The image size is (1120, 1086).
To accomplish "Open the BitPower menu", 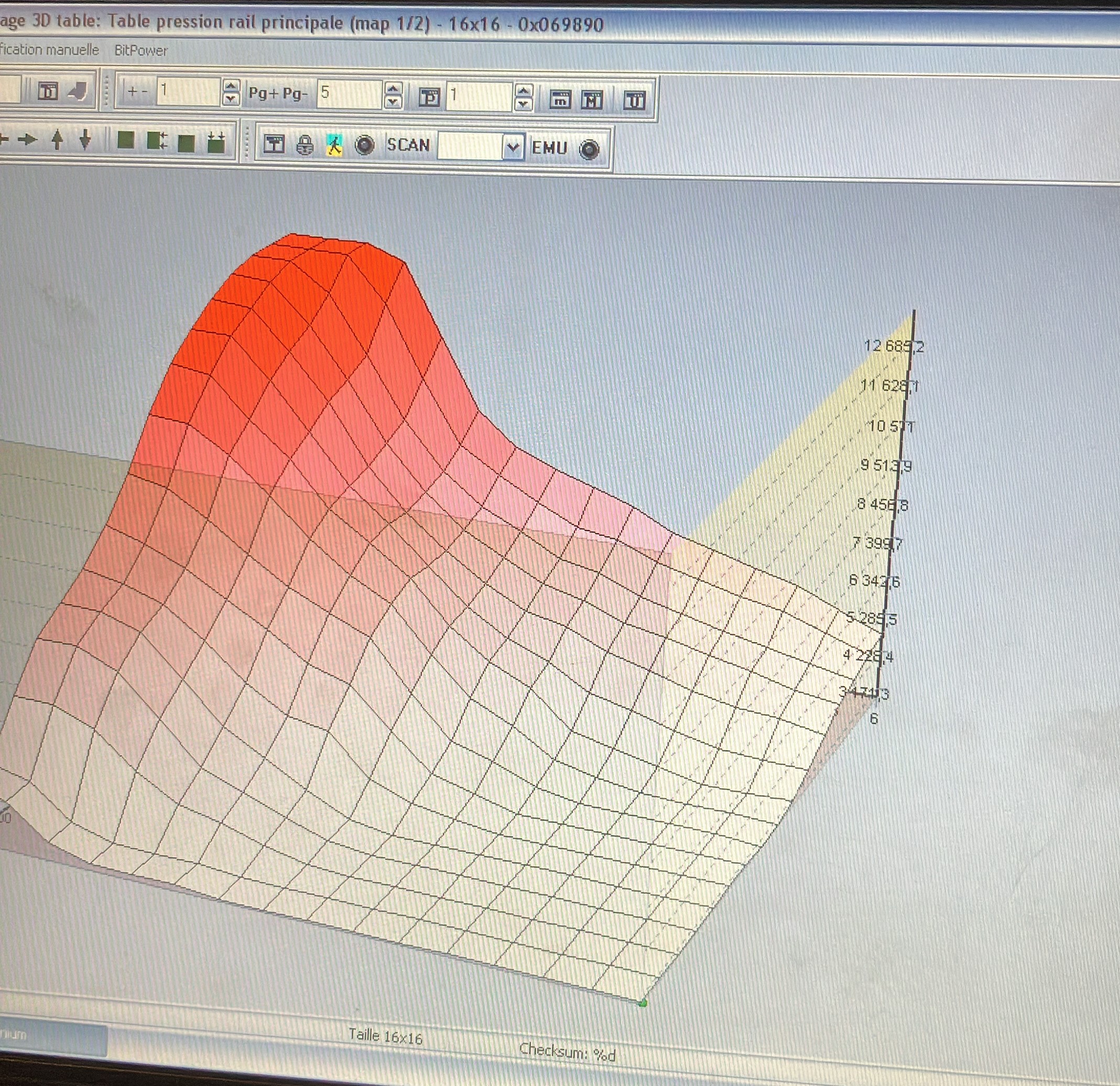I will tap(140, 50).
